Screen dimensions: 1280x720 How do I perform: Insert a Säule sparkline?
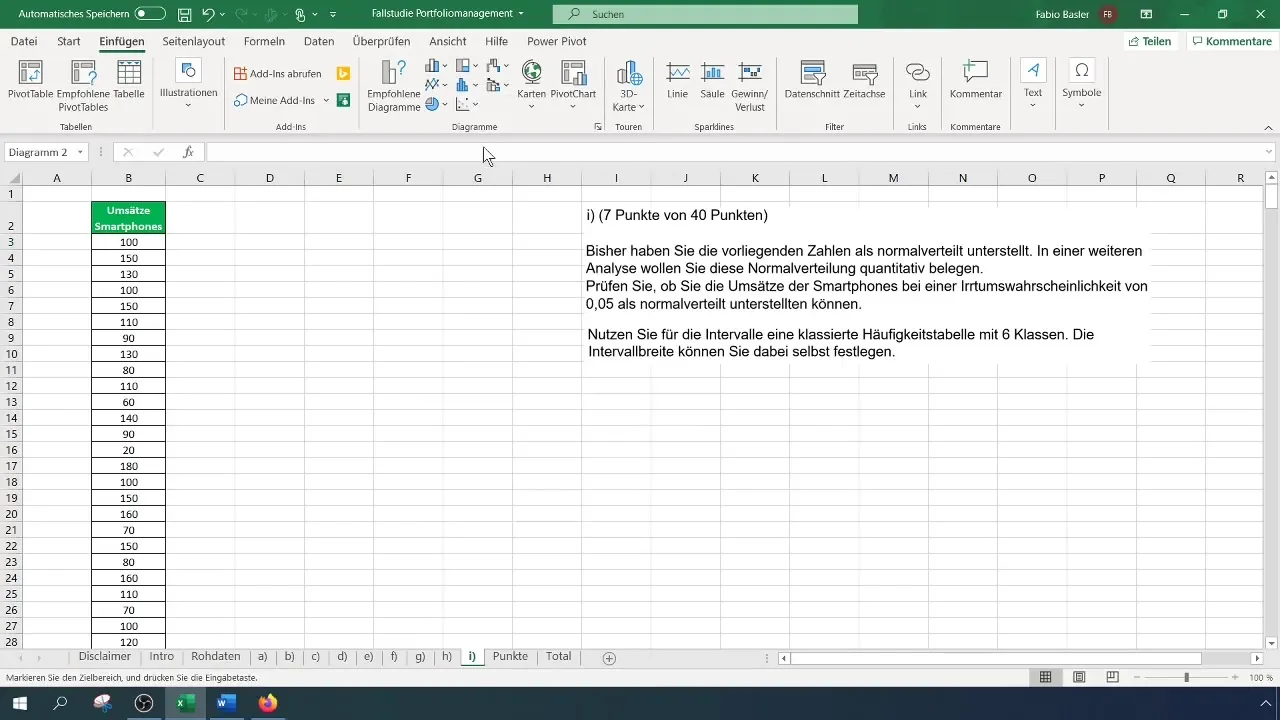point(712,80)
